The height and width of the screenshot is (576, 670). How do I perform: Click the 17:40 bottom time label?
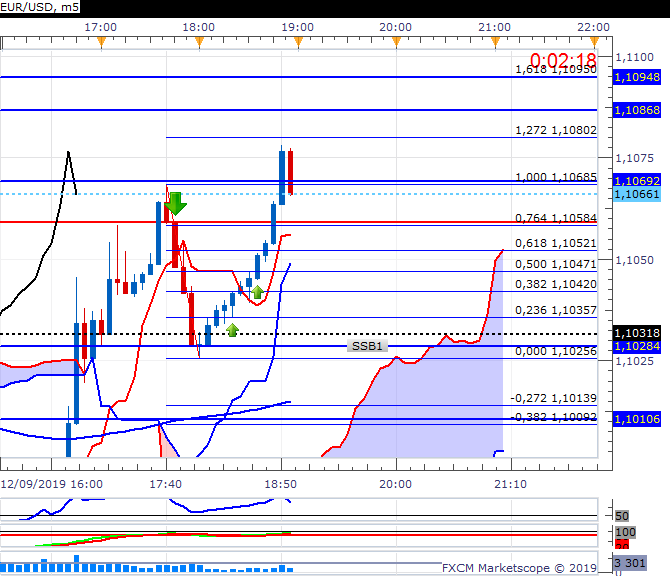click(x=165, y=484)
